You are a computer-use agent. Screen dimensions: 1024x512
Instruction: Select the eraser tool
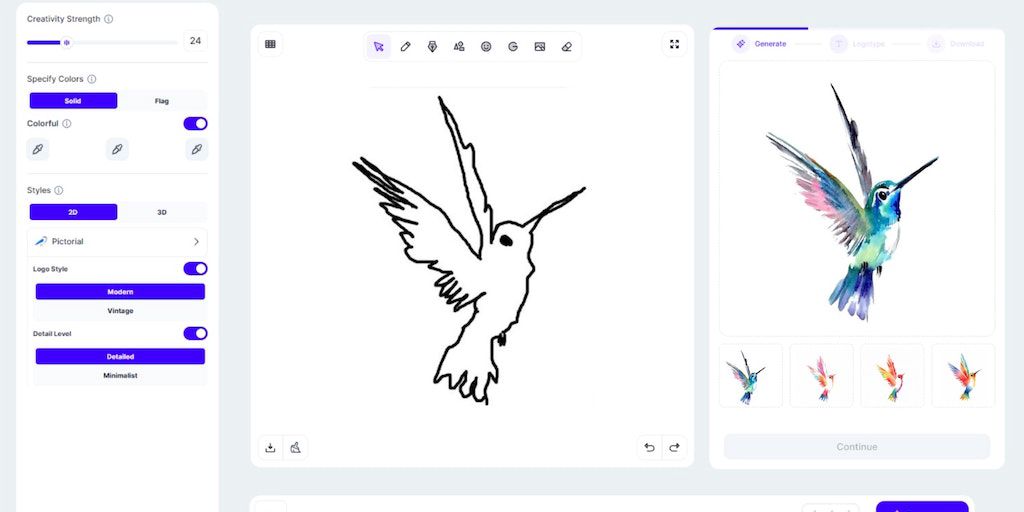pyautogui.click(x=566, y=46)
